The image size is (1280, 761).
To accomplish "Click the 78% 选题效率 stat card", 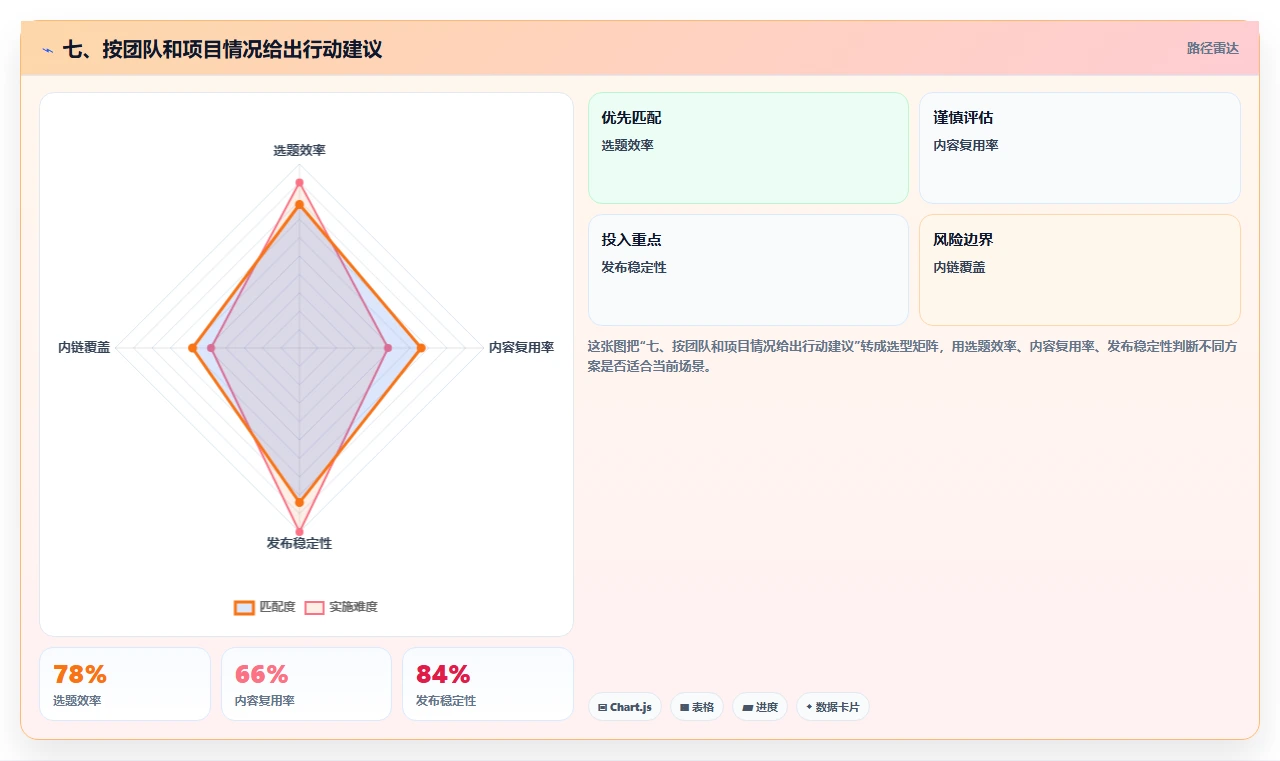I will pyautogui.click(x=125, y=684).
